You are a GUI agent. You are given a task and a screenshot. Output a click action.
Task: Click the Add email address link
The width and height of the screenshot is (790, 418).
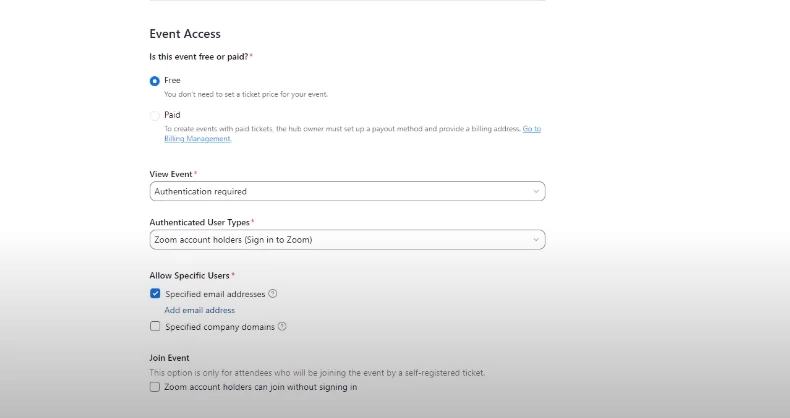tap(200, 310)
